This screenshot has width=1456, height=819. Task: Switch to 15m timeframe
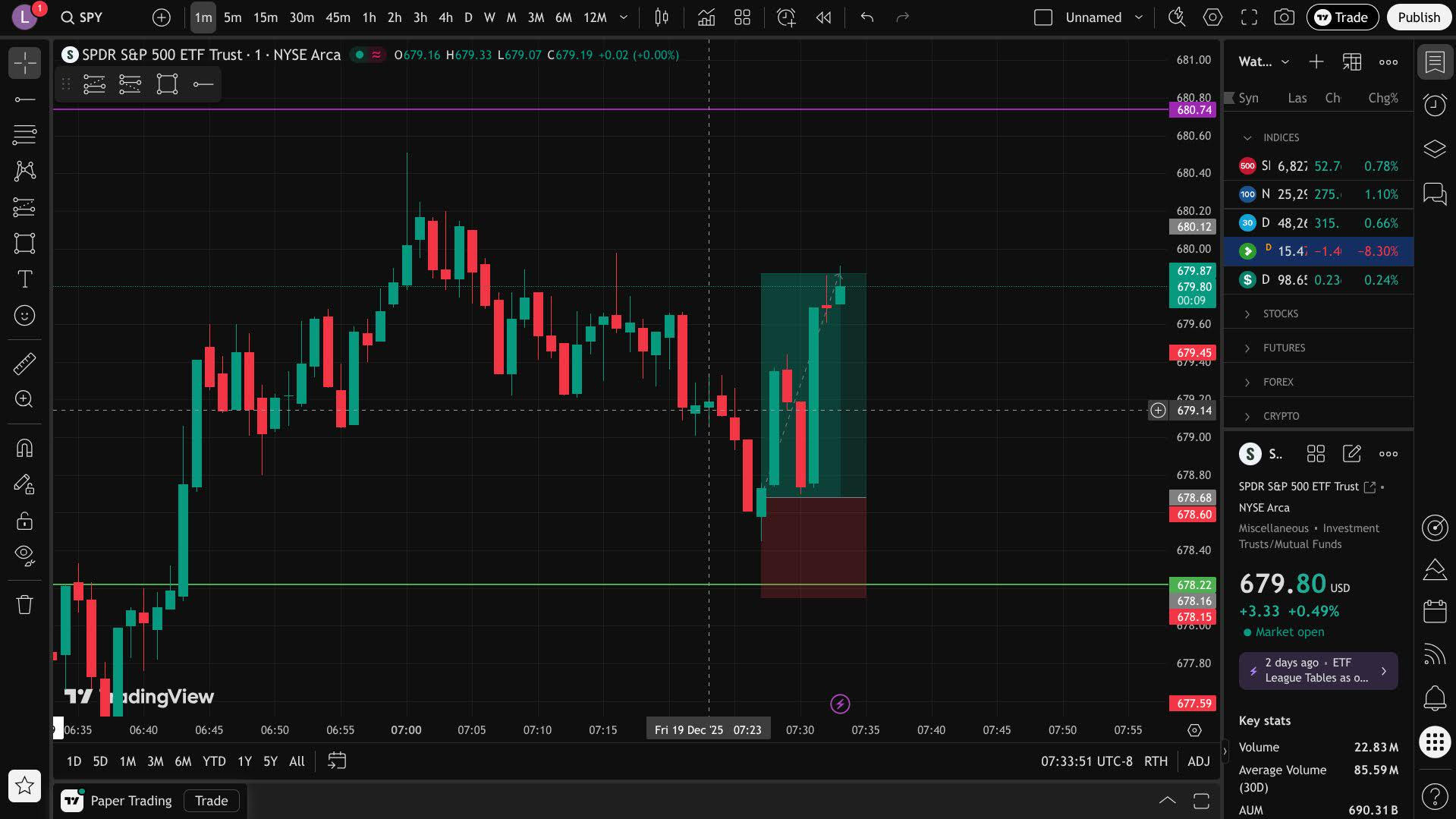[x=266, y=17]
